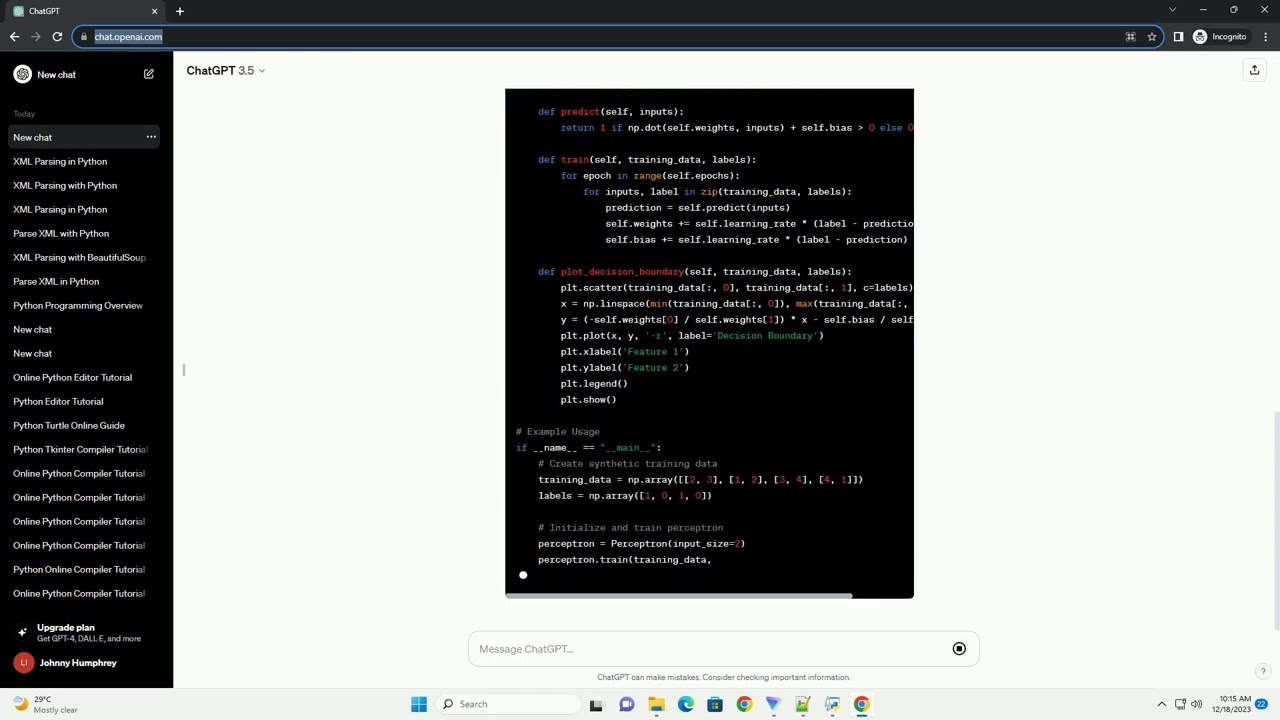The width and height of the screenshot is (1280, 720).
Task: Open the notification count badge
Action: [1262, 704]
